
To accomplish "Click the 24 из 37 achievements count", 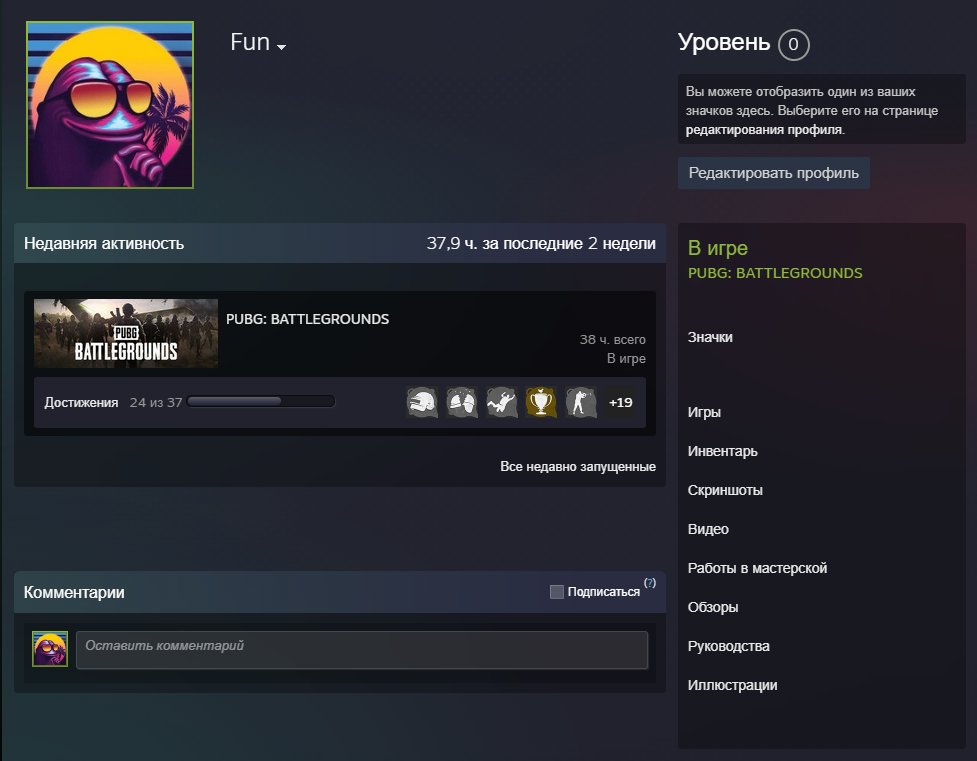I will (x=156, y=403).
